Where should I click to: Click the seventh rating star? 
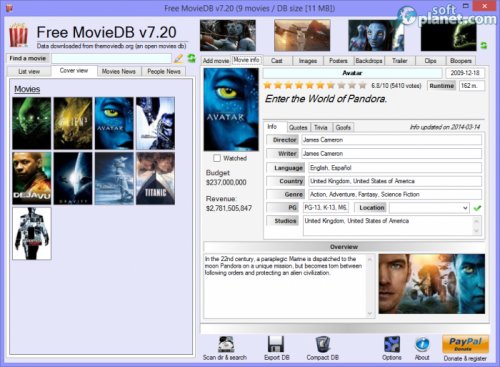pos(331,85)
